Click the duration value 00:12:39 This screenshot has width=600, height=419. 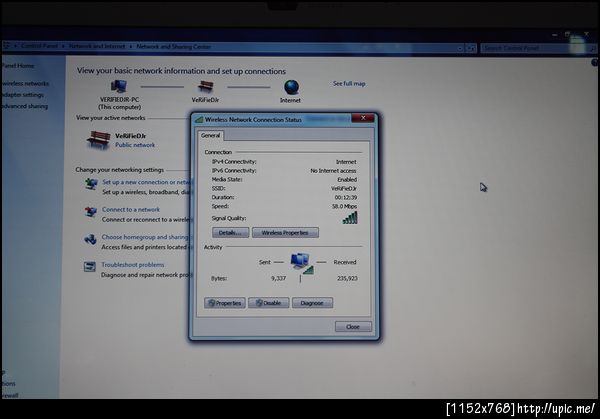coord(346,197)
